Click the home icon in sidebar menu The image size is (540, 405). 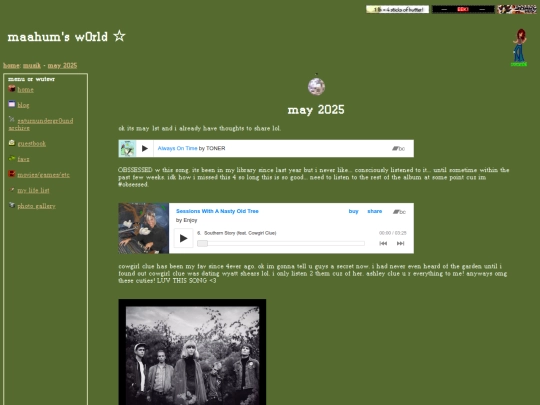[x=12, y=89]
